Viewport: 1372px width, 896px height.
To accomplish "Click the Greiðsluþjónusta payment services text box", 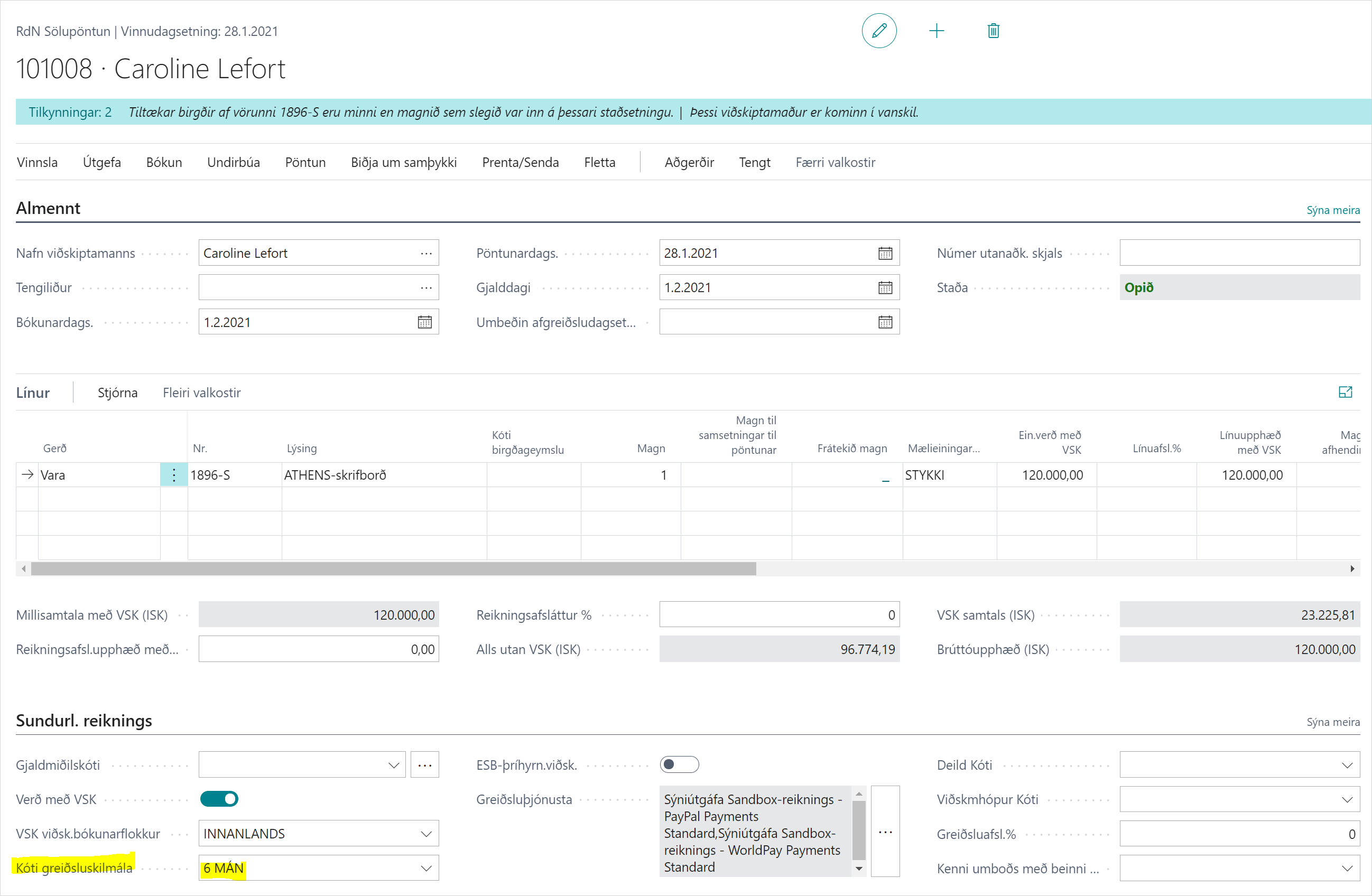I will coord(755,832).
